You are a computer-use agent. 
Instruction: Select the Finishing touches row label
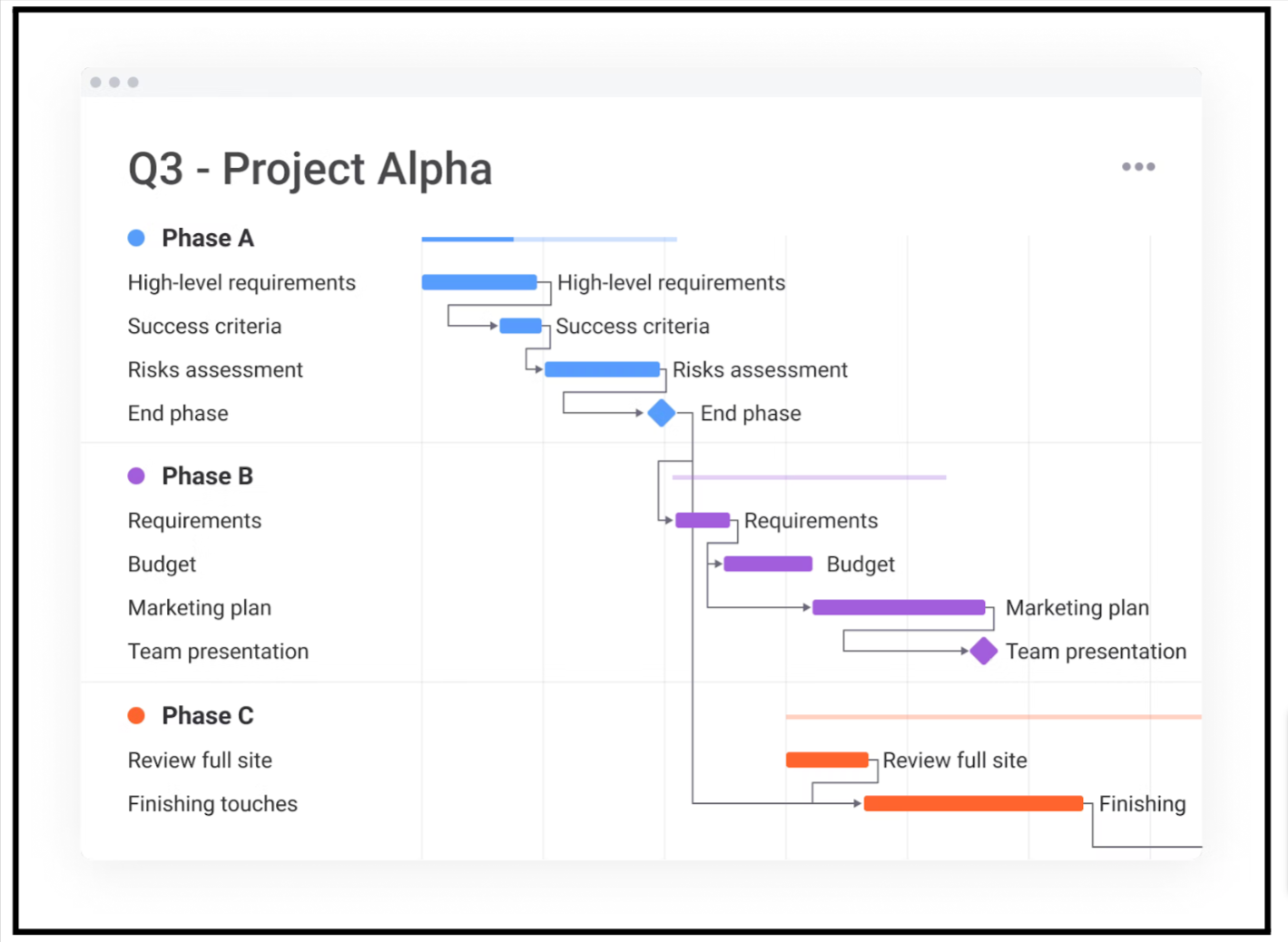(212, 803)
